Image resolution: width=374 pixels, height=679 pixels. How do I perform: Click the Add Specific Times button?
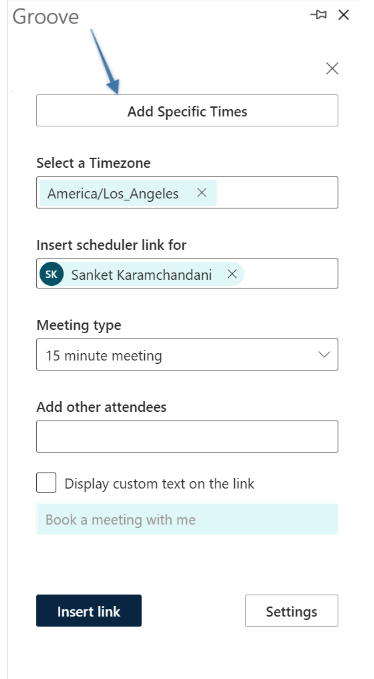tap(187, 111)
